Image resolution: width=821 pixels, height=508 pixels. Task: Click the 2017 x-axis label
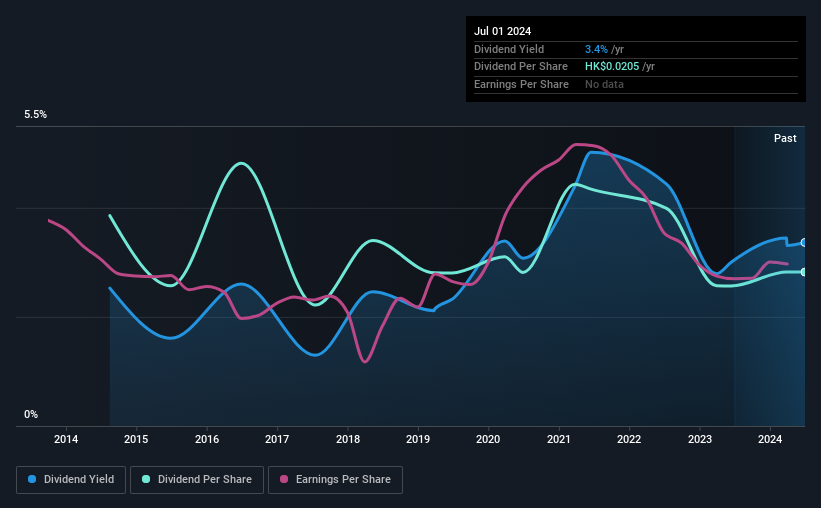point(277,439)
